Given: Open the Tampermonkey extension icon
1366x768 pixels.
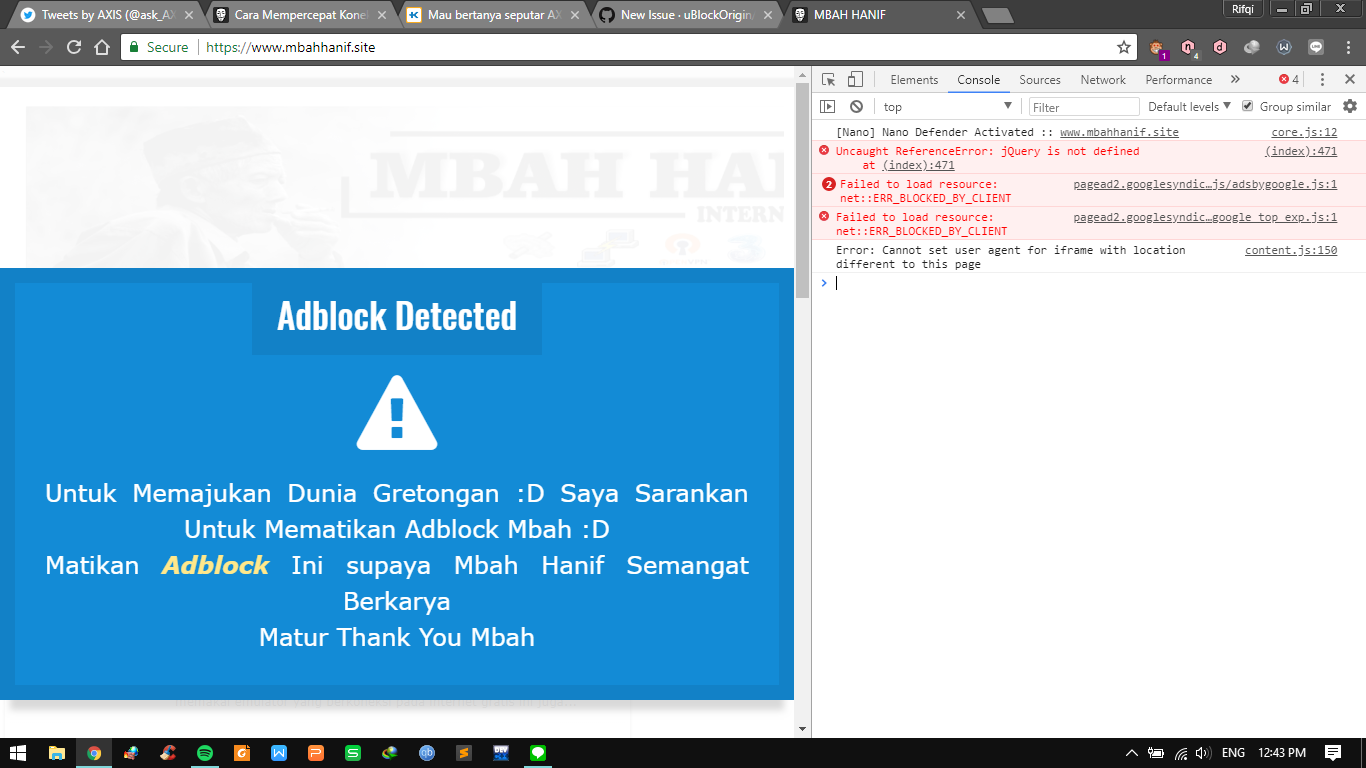Looking at the screenshot, I should tap(1156, 46).
